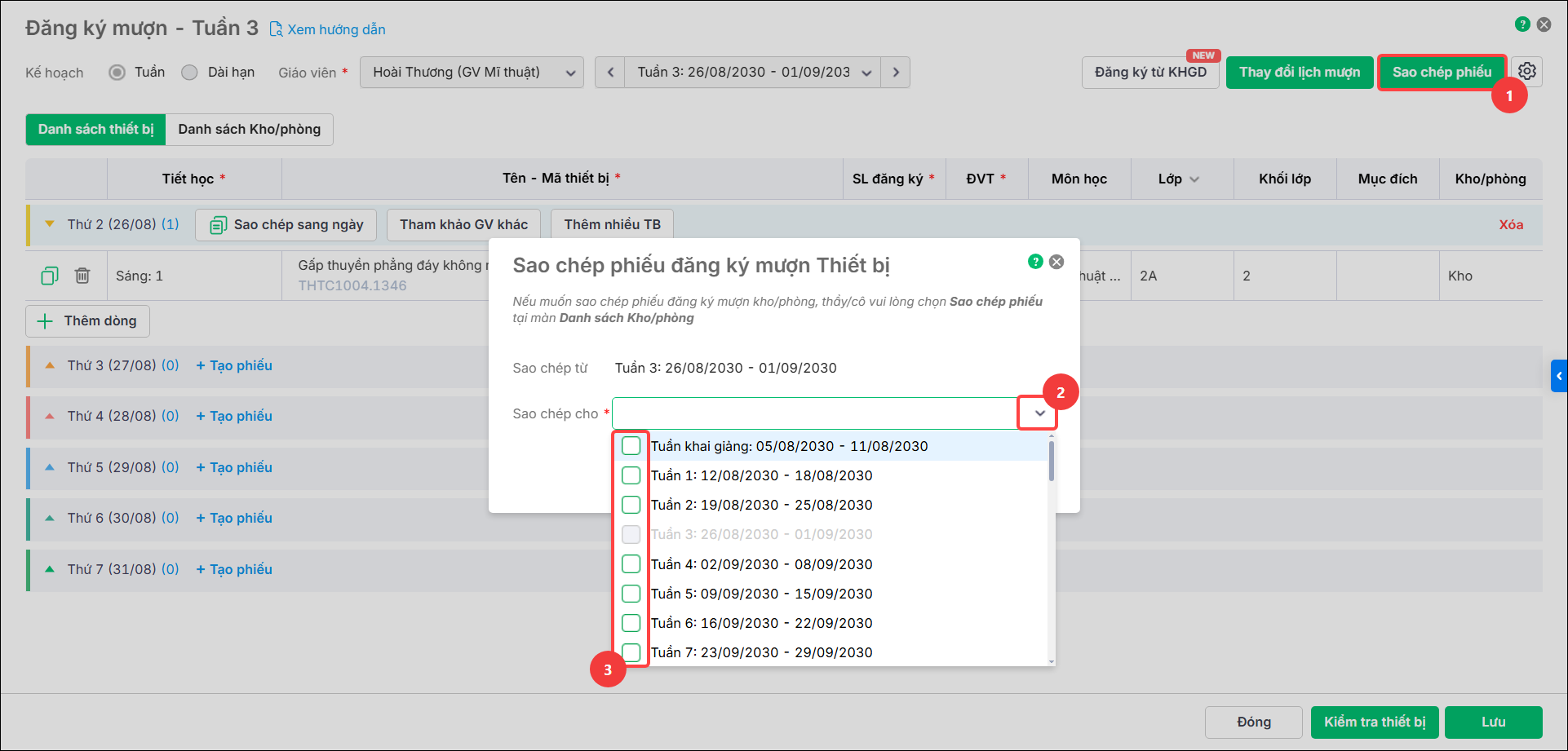This screenshot has width=1568, height=751.
Task: Click the week list scrollbar thumb
Action: click(1051, 461)
